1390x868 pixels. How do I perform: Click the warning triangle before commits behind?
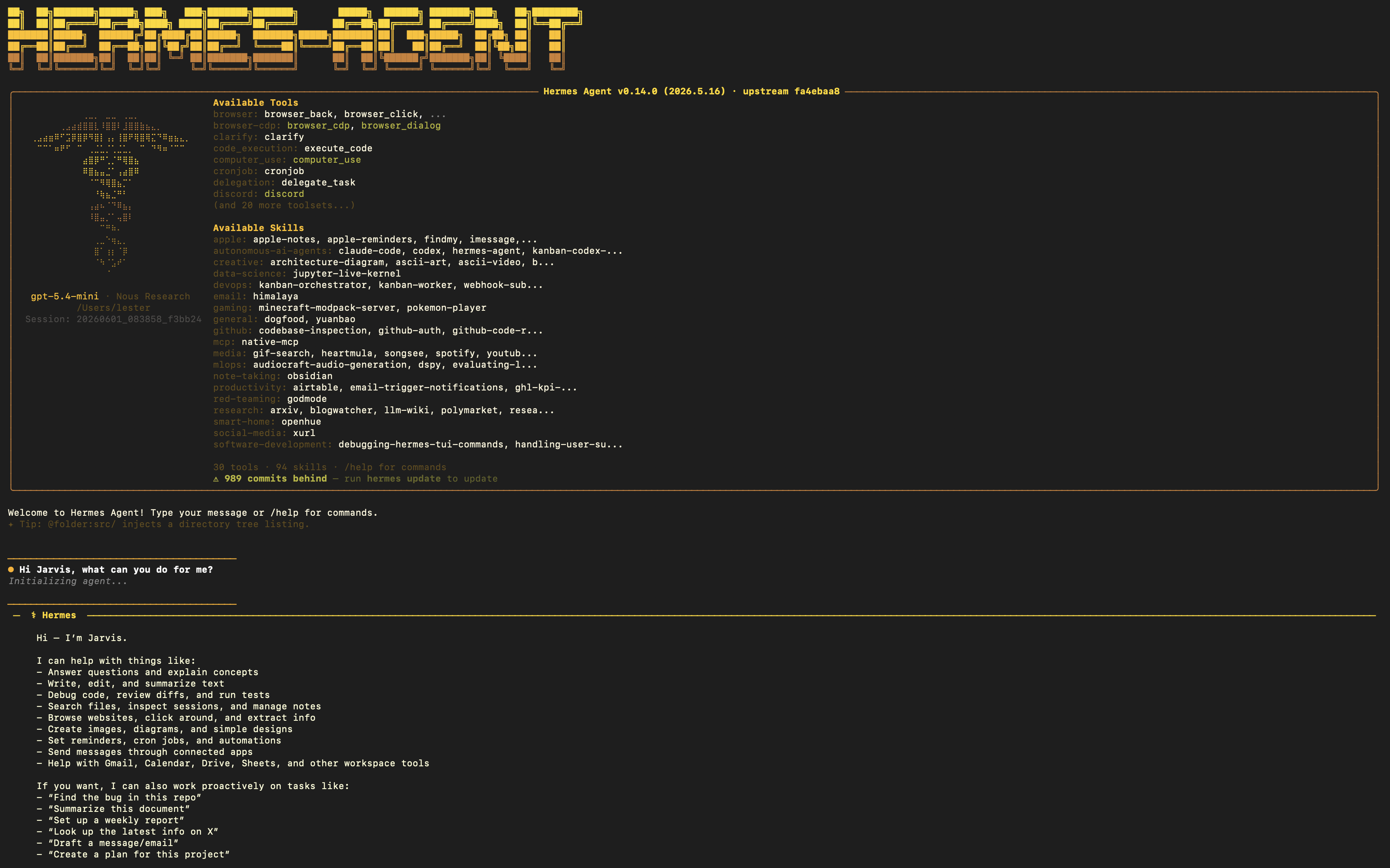[216, 479]
